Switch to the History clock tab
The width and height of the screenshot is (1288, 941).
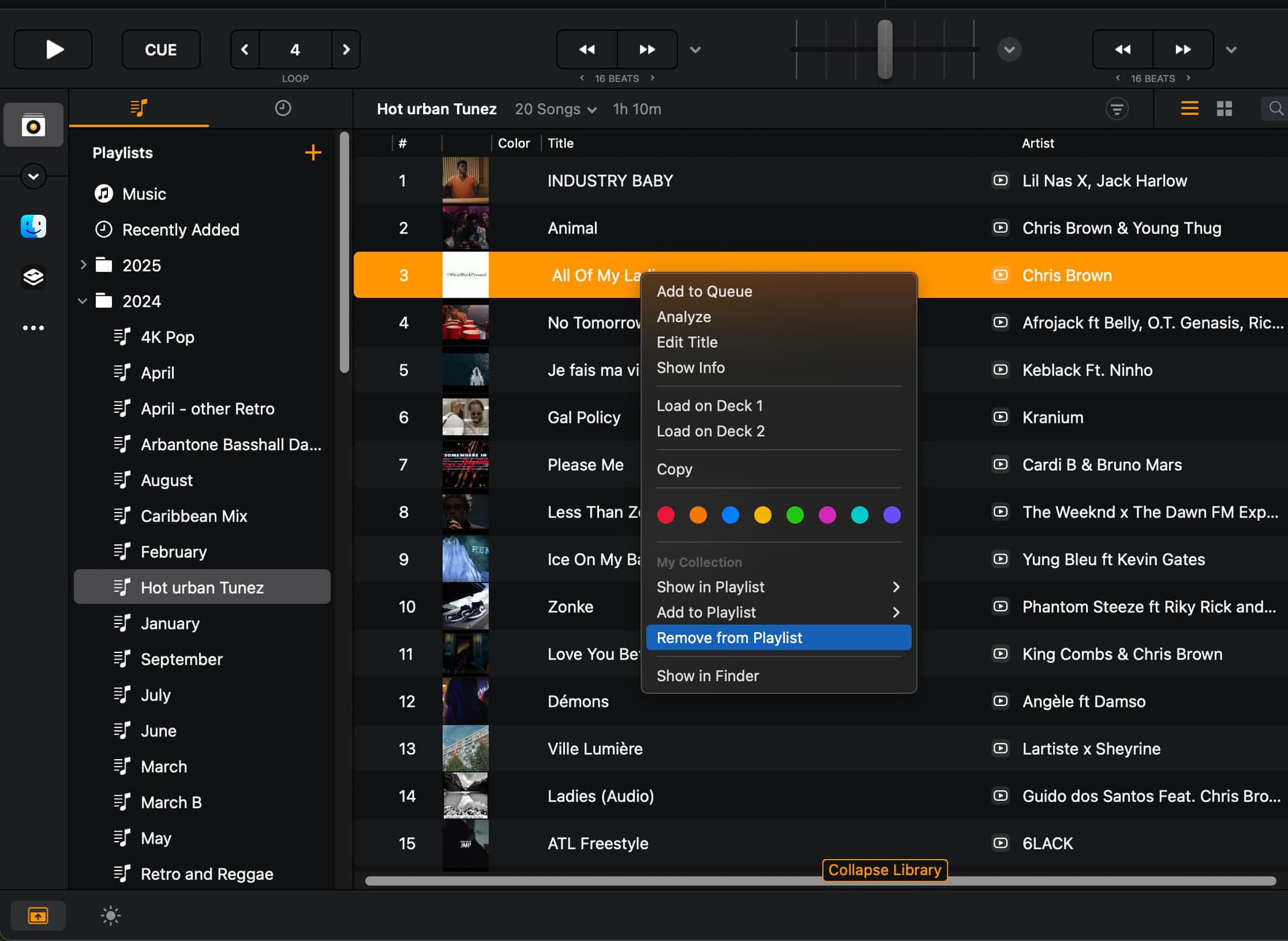pyautogui.click(x=282, y=108)
